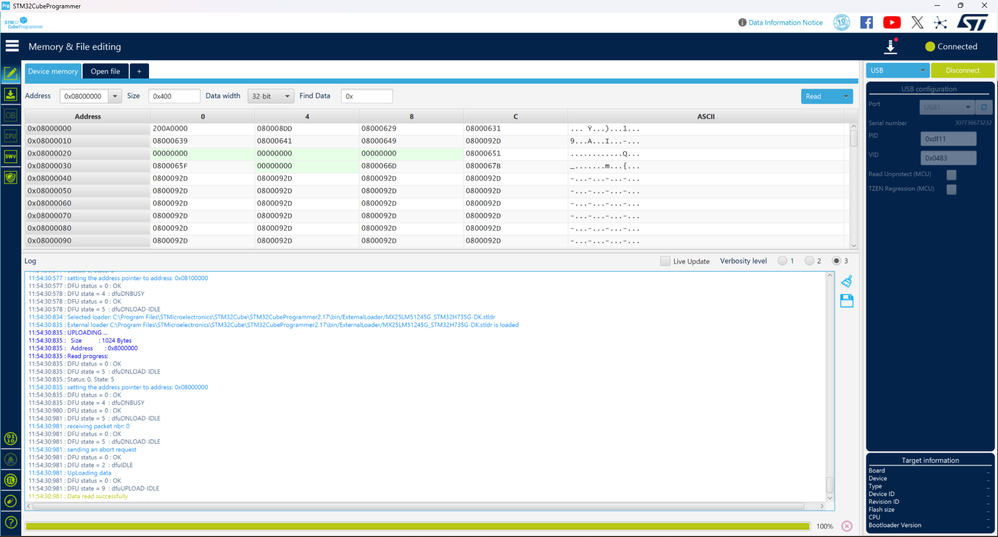The height and width of the screenshot is (537, 998).
Task: Toggle the Live Update checkbox
Action: 665,261
